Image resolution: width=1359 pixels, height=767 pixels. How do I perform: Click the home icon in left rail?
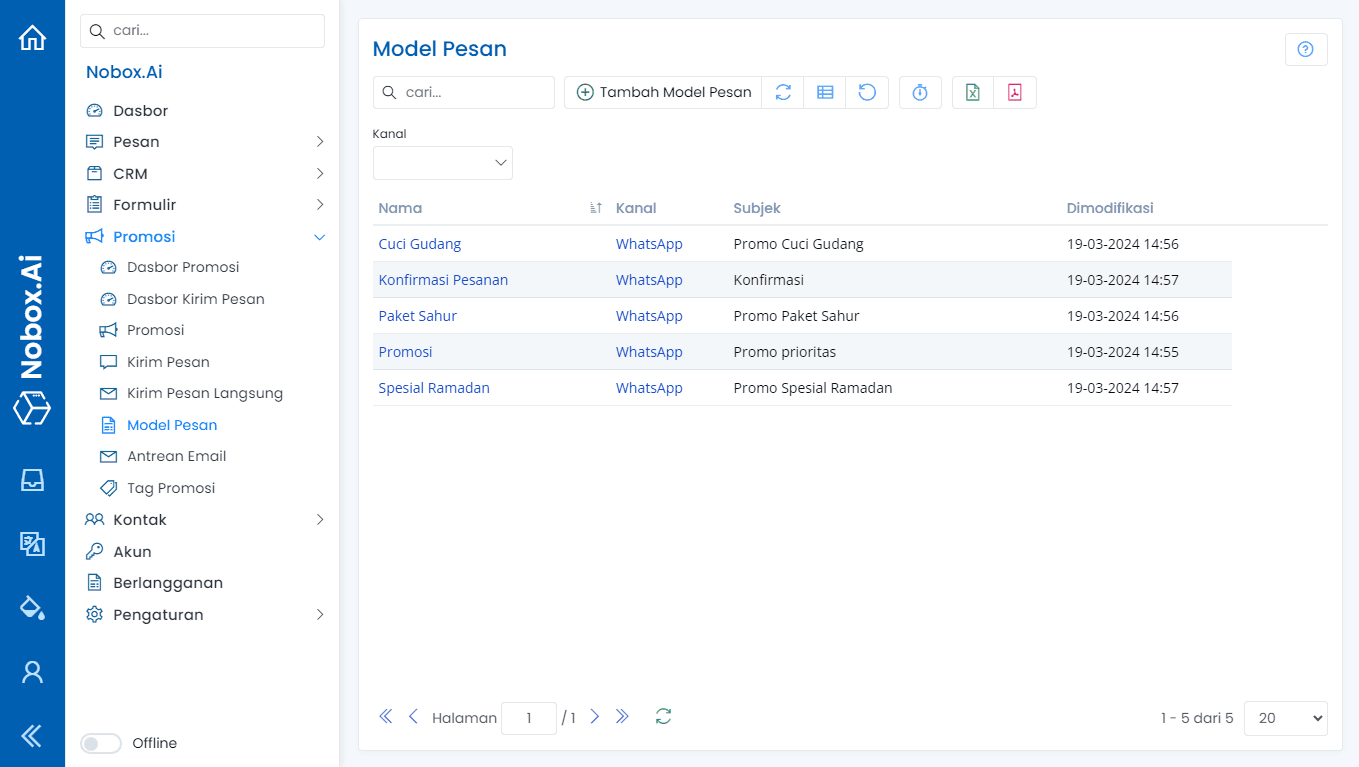coord(33,38)
